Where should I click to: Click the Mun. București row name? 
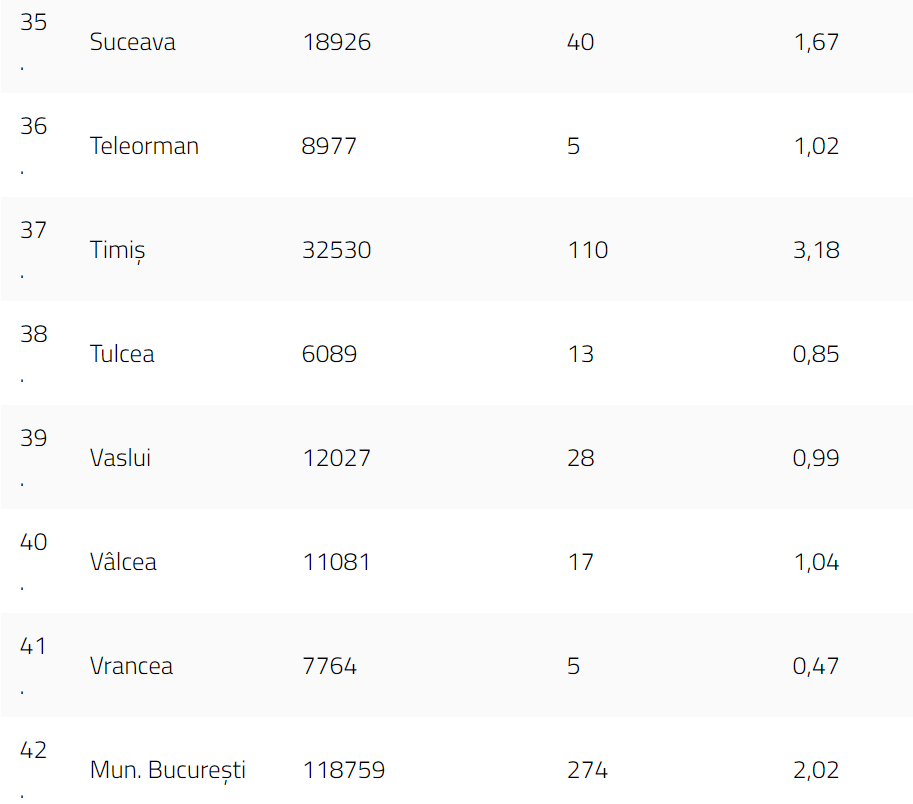click(167, 771)
